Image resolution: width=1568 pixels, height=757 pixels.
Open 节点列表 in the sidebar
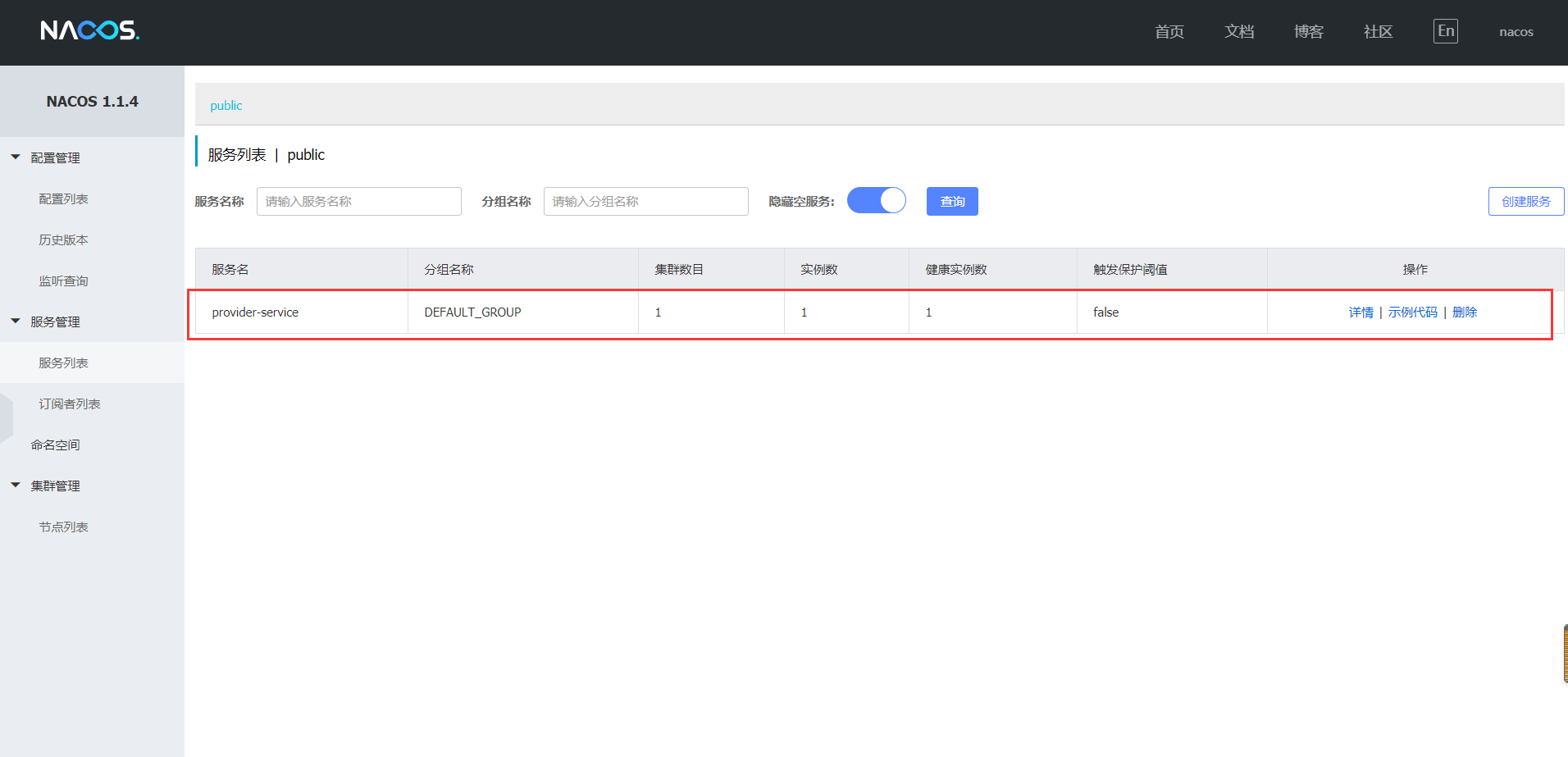[63, 527]
